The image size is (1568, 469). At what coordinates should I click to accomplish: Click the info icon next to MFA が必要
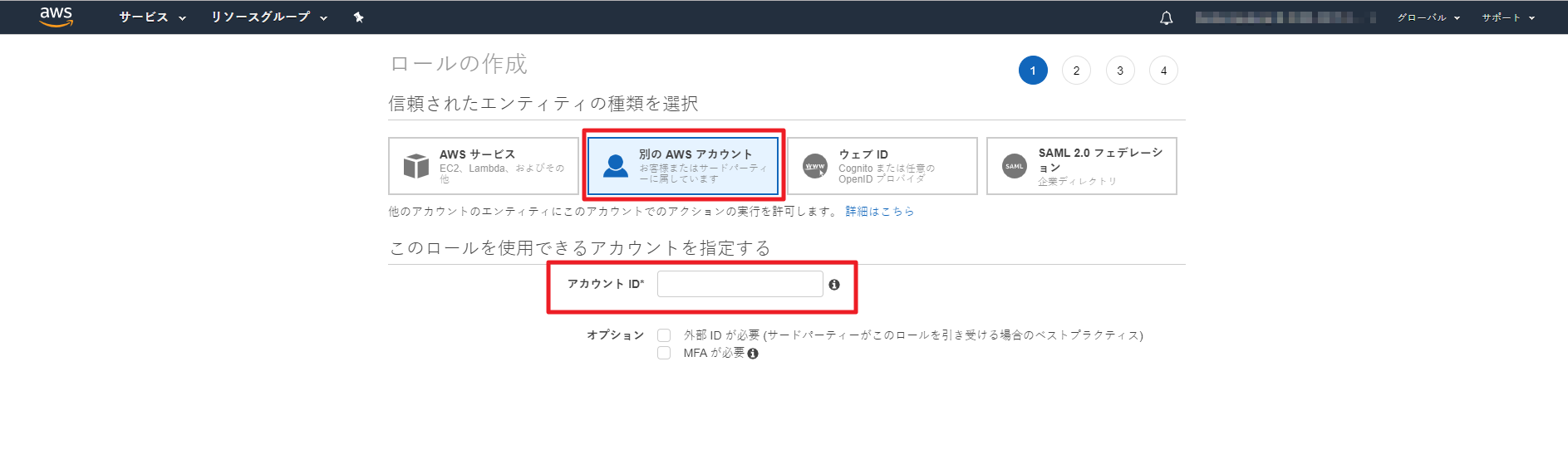753,354
